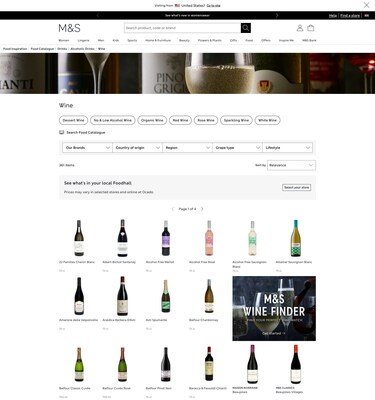
Task: Select the White Wine category pill
Action: pos(267,120)
